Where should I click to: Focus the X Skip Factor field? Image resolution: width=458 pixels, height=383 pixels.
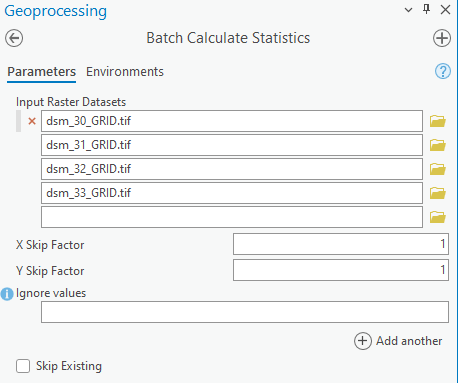pyautogui.click(x=341, y=244)
